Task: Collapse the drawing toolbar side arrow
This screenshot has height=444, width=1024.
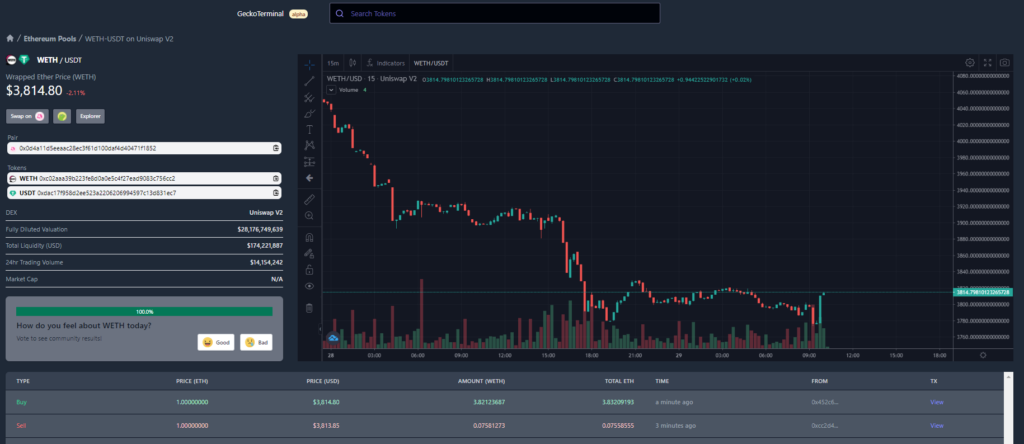Action: [320, 329]
